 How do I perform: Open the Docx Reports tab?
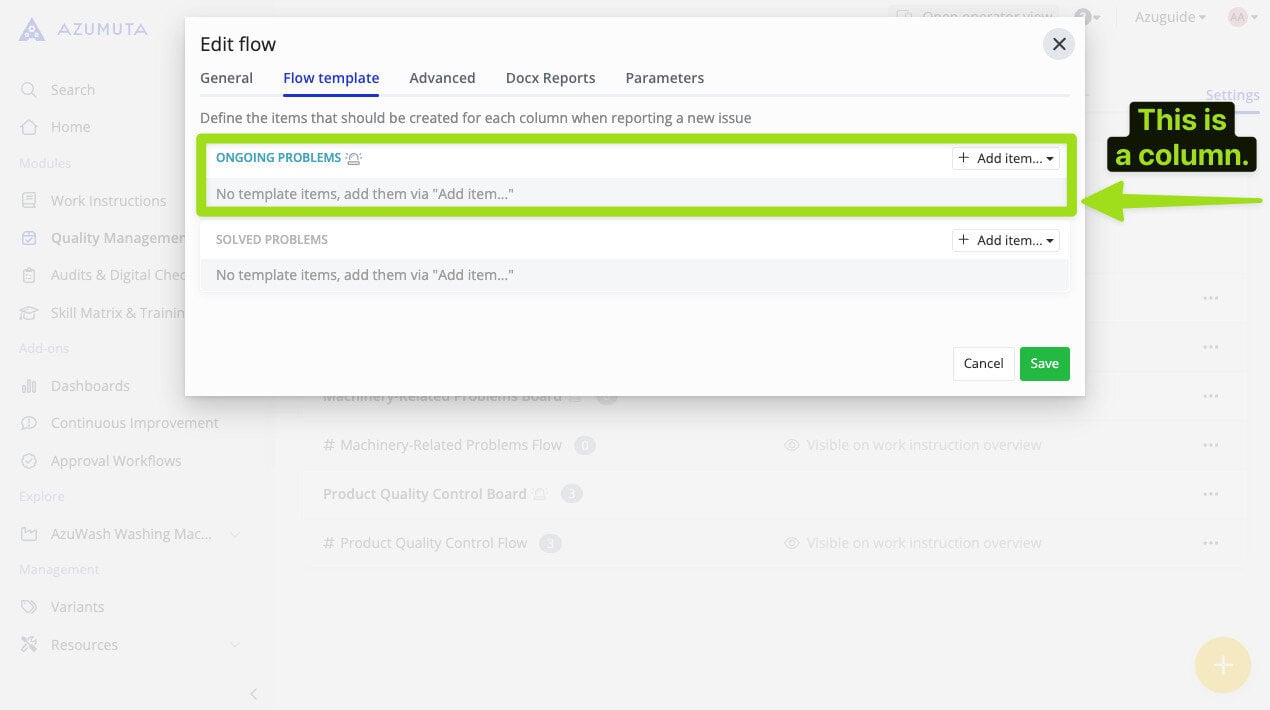point(550,78)
